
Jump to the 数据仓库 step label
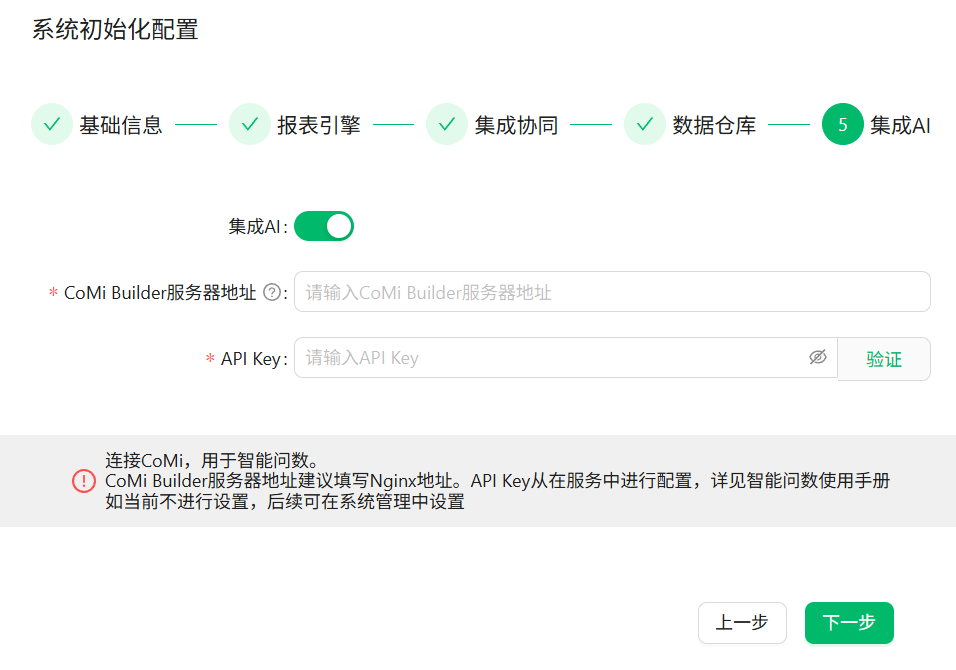pos(714,125)
